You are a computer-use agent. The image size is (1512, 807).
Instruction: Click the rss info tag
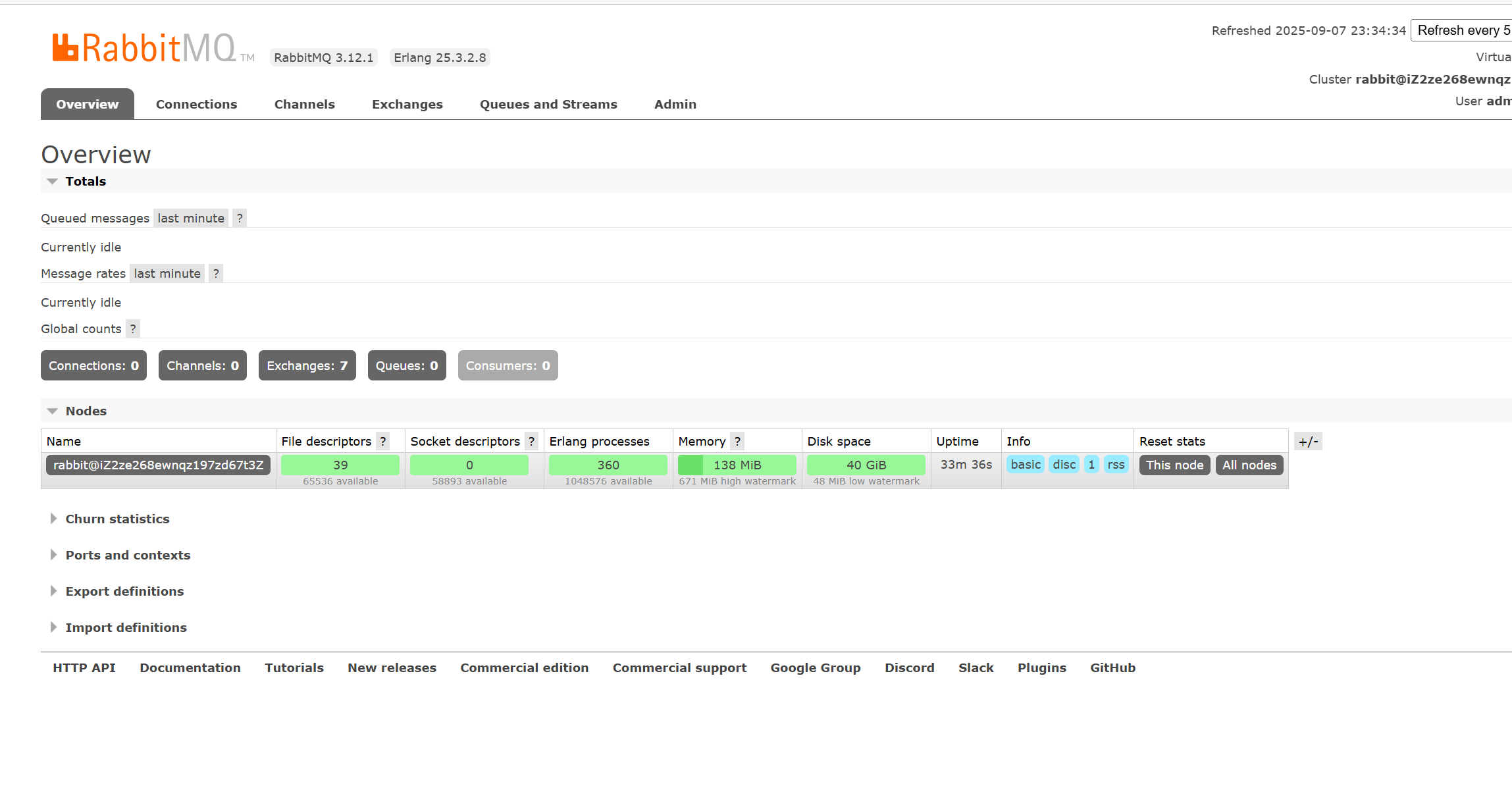click(1116, 465)
